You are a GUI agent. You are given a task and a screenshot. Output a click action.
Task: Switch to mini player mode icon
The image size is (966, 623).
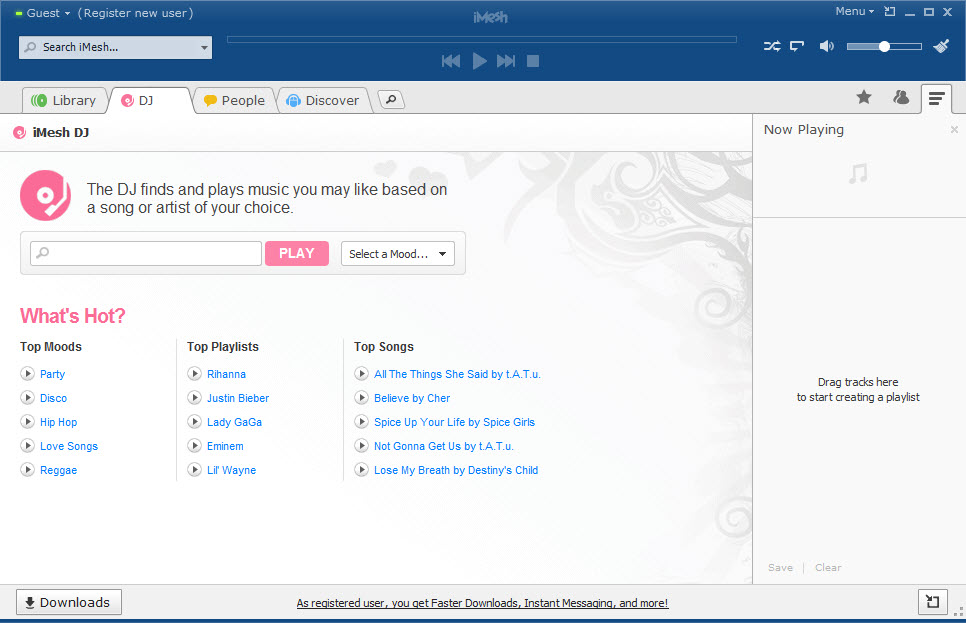pyautogui.click(x=890, y=12)
